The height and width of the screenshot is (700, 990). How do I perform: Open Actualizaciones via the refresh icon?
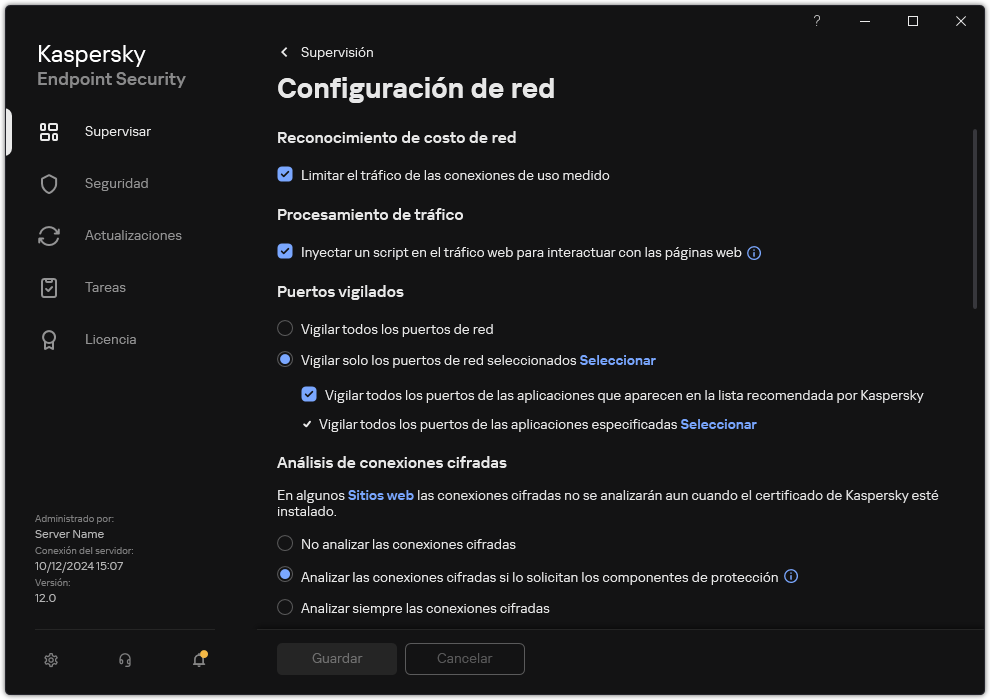48,235
